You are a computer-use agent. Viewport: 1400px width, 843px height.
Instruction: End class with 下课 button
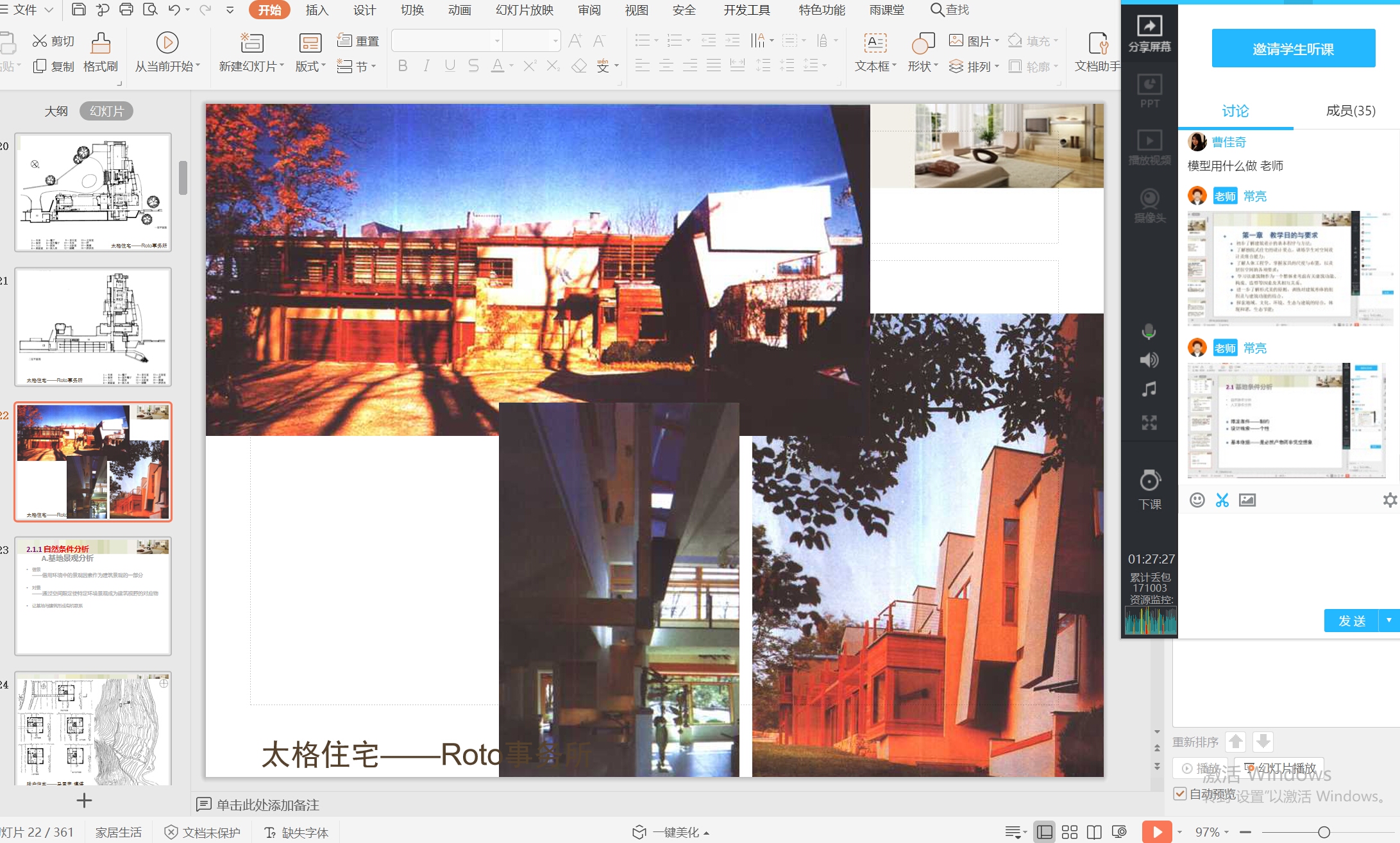pos(1149,490)
